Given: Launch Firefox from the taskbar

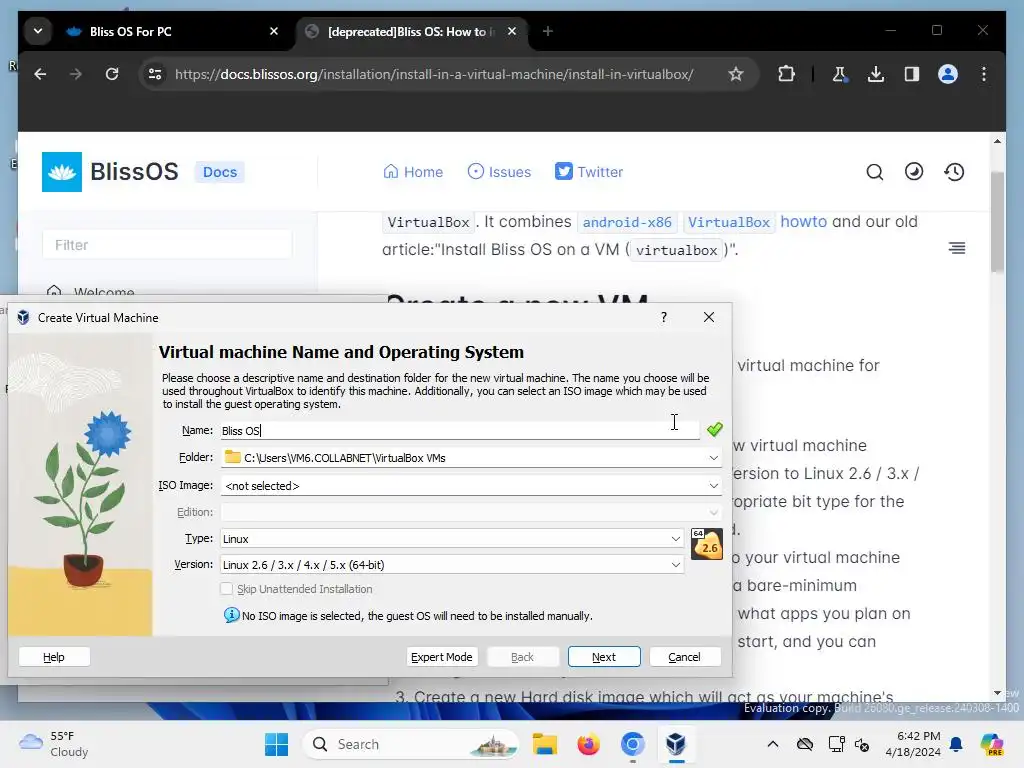Looking at the screenshot, I should (x=588, y=744).
